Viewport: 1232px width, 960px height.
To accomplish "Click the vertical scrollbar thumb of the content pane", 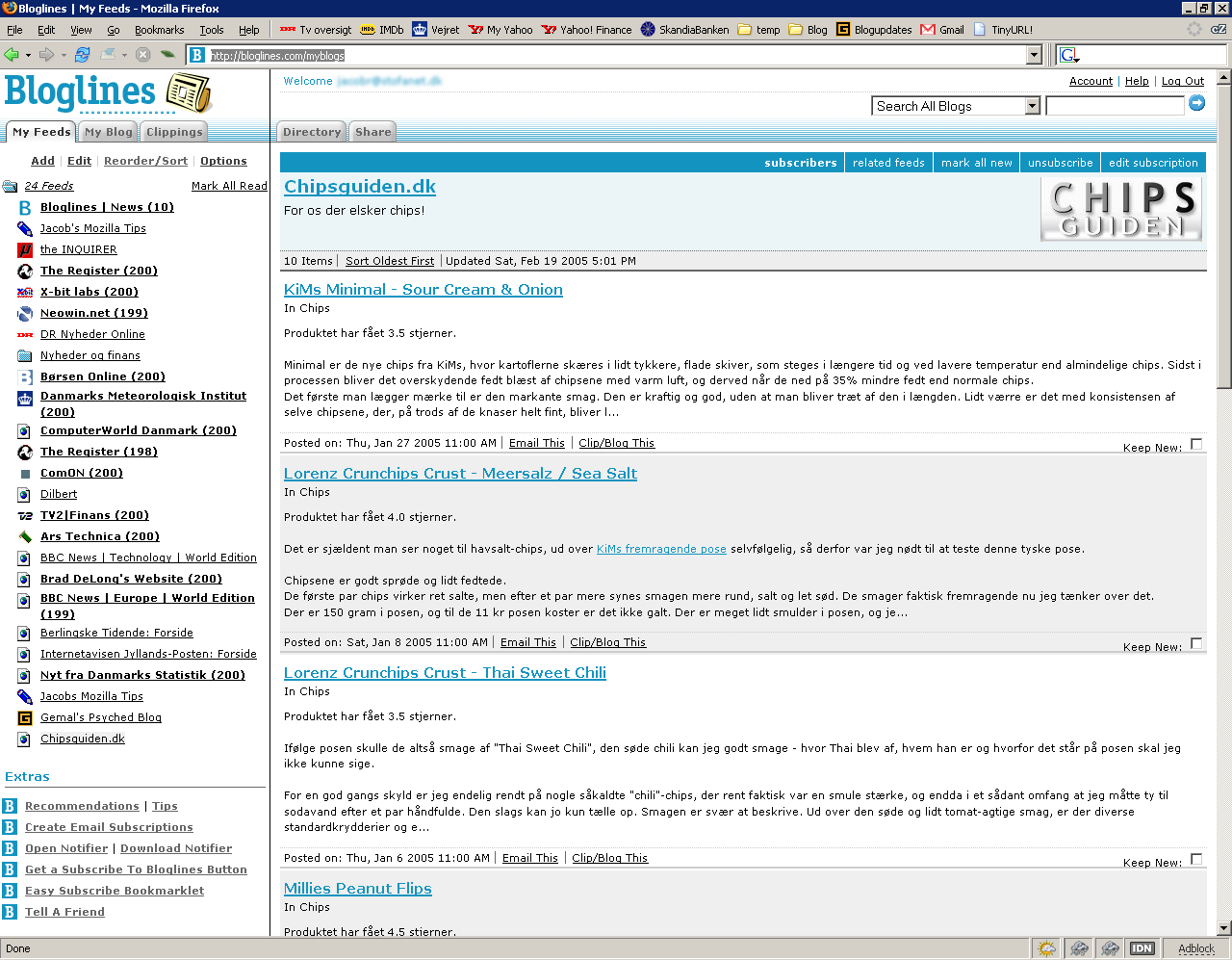I will pyautogui.click(x=1223, y=236).
